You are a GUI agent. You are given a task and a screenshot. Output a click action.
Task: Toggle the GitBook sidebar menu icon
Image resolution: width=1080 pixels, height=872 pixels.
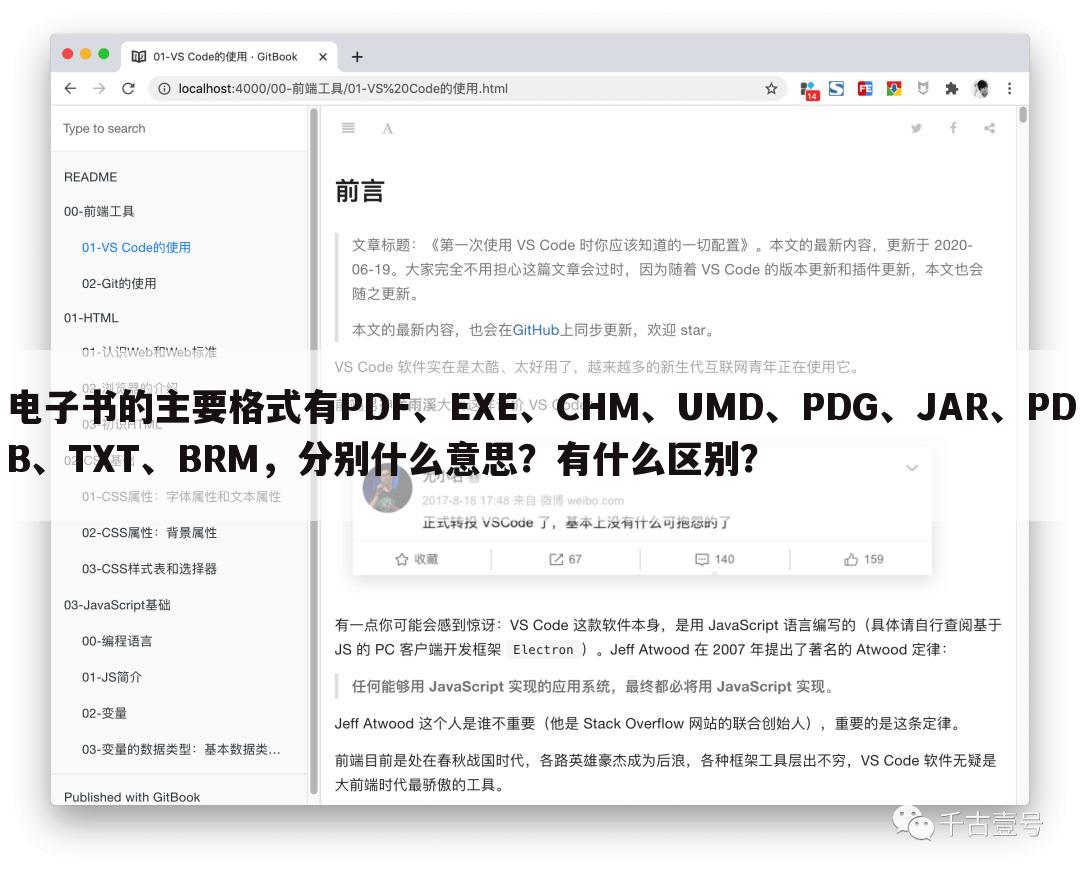click(x=349, y=127)
